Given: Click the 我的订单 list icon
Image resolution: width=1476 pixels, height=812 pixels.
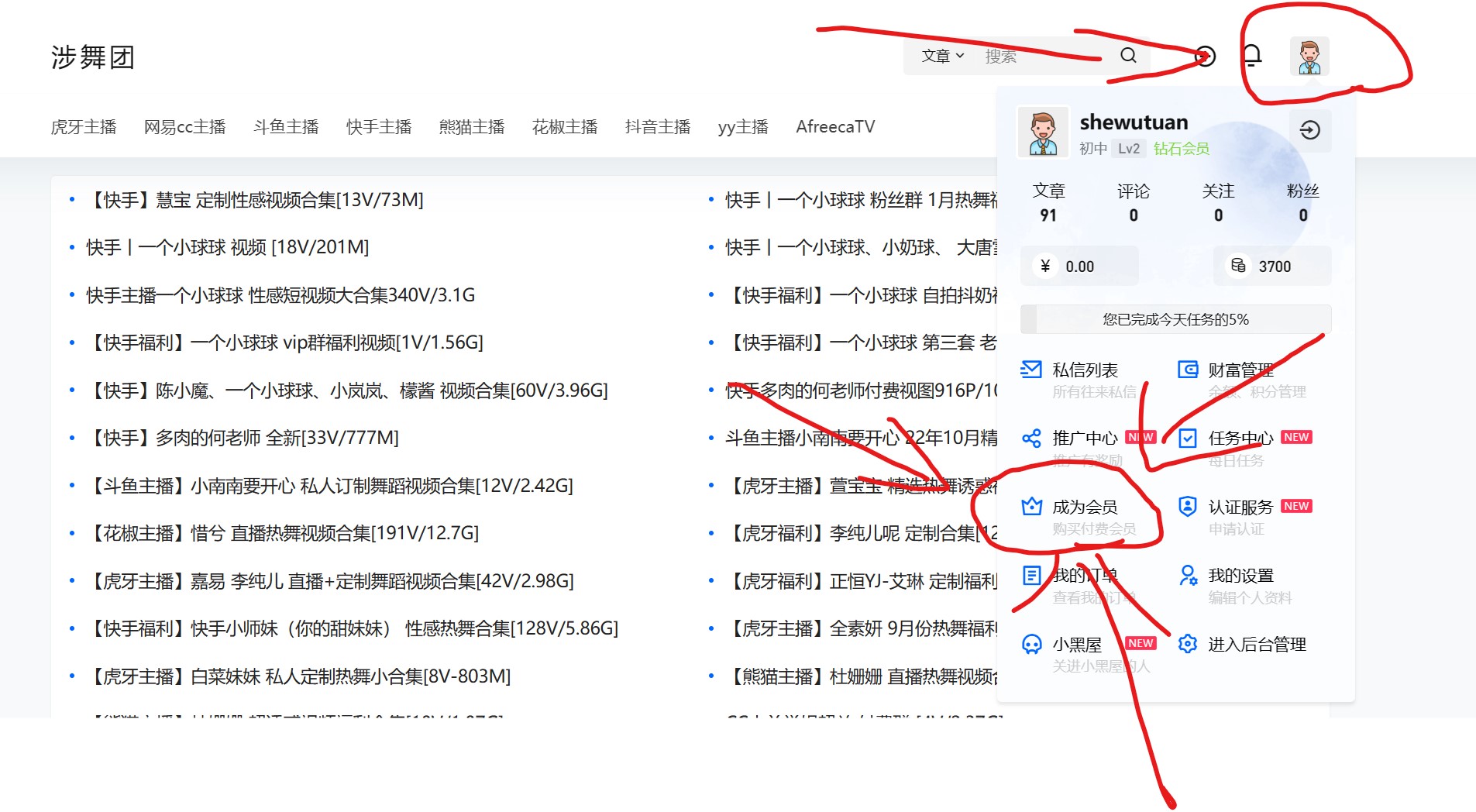Looking at the screenshot, I should click(1031, 576).
